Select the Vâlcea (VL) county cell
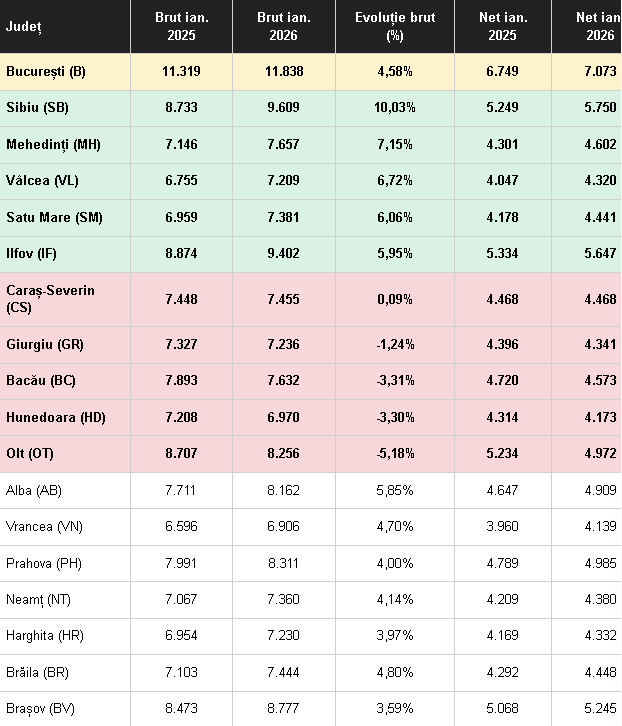Viewport: 622px width, 726px height. pos(42,181)
